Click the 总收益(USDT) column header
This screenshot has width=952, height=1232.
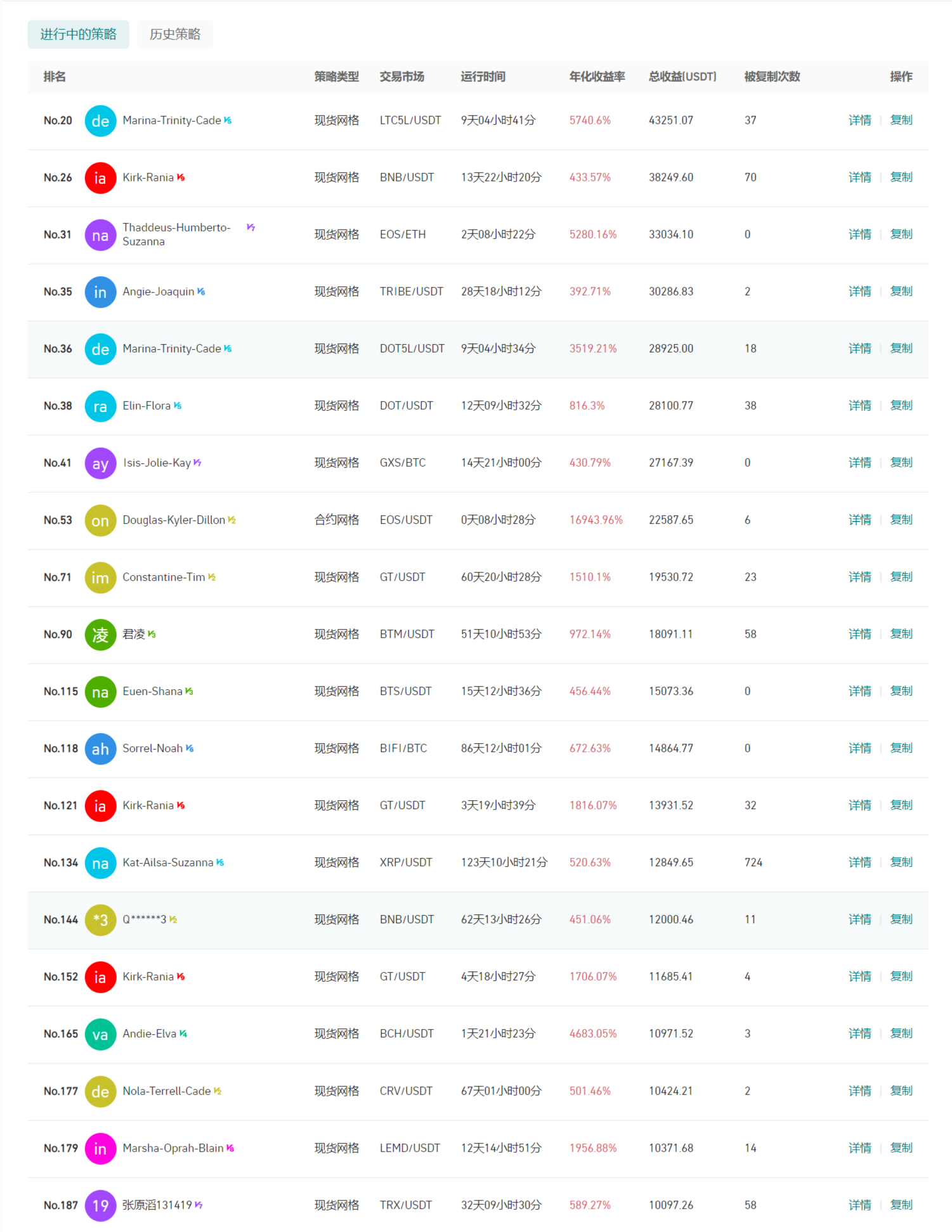[682, 77]
